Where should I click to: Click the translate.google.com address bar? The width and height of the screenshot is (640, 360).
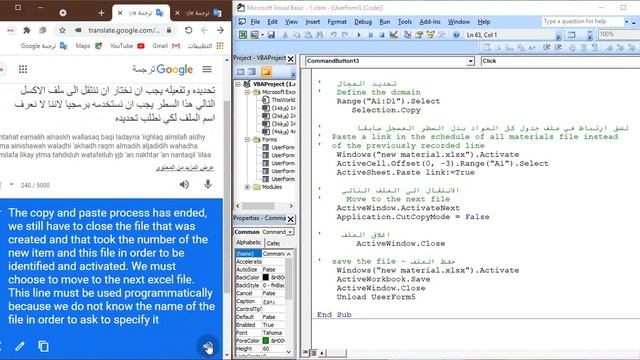point(124,30)
